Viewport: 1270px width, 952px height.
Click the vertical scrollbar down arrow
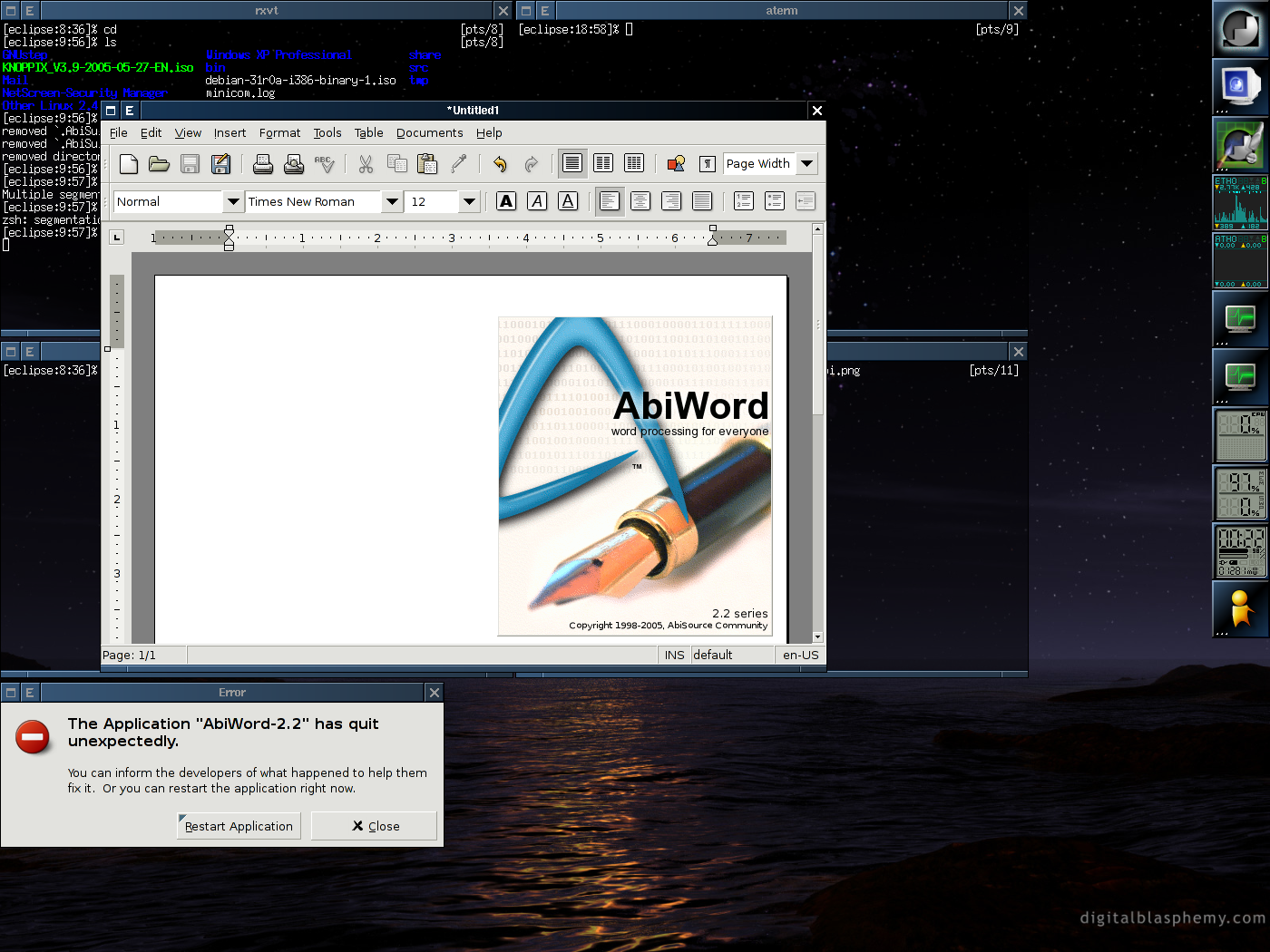click(x=817, y=636)
